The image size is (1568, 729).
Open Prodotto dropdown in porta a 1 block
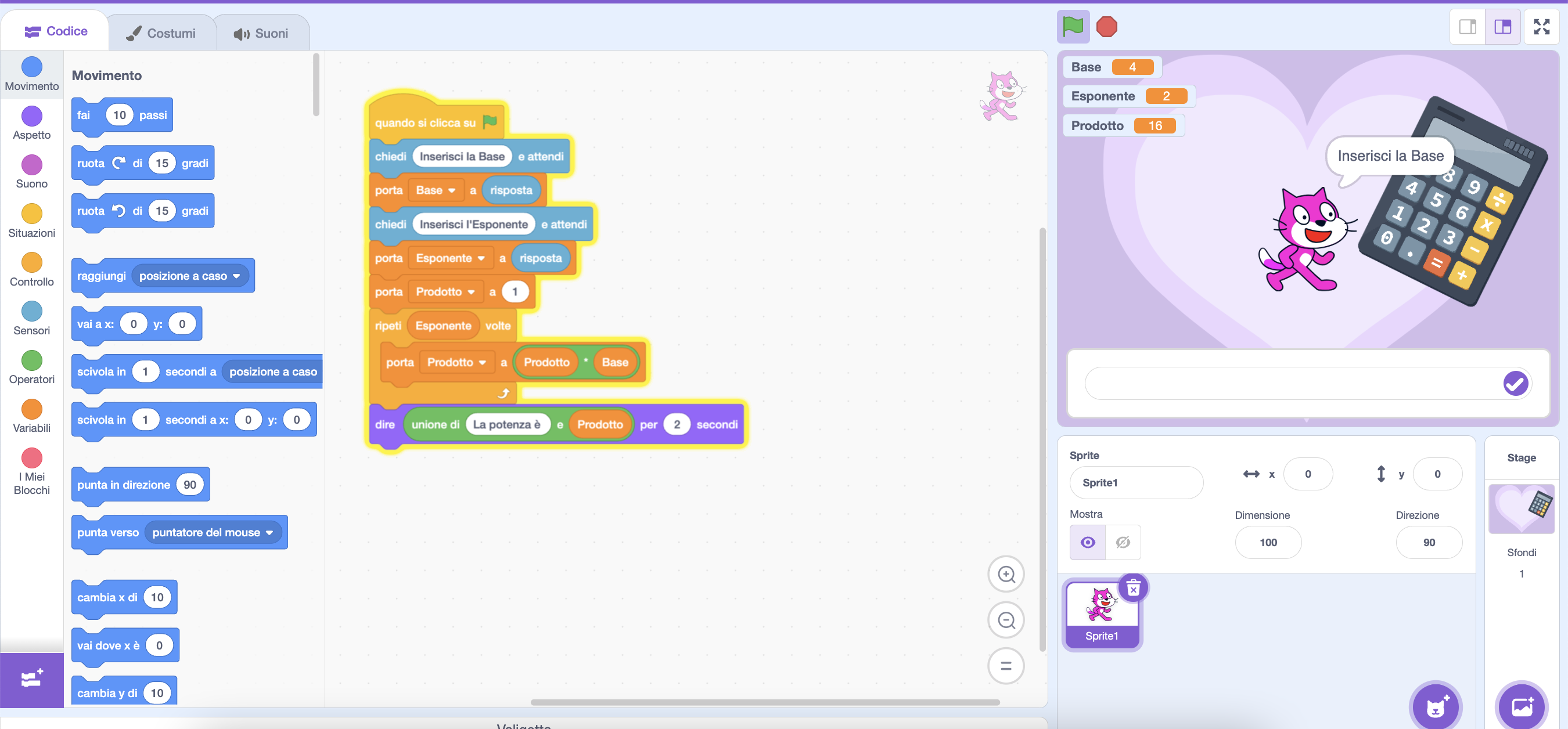[445, 292]
